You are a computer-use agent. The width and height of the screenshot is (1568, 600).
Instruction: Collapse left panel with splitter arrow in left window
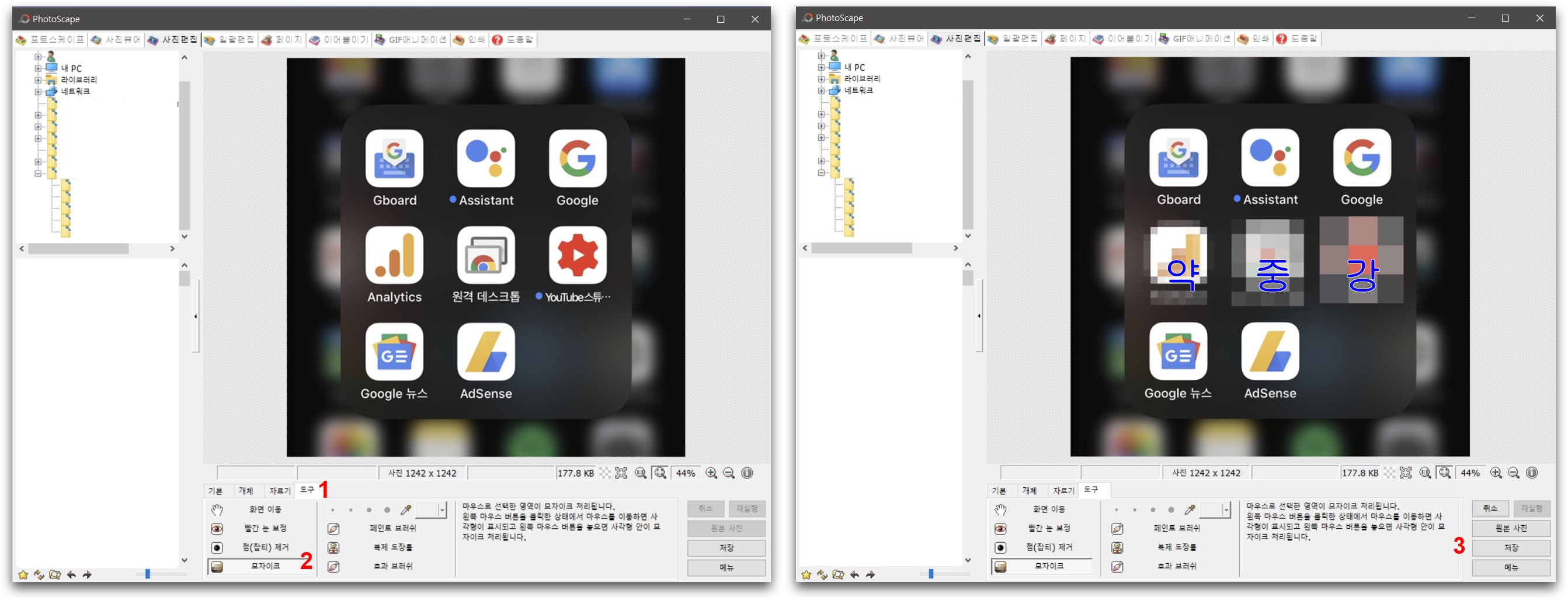[196, 316]
